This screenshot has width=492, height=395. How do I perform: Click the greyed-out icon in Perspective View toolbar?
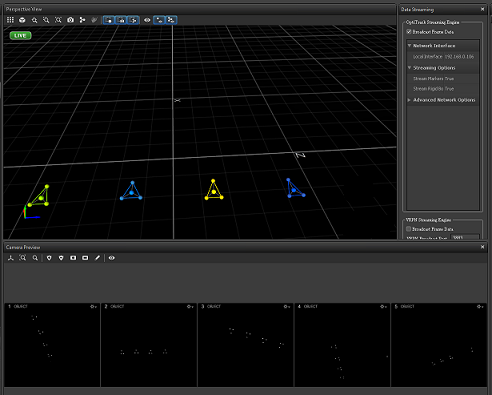tap(94, 20)
